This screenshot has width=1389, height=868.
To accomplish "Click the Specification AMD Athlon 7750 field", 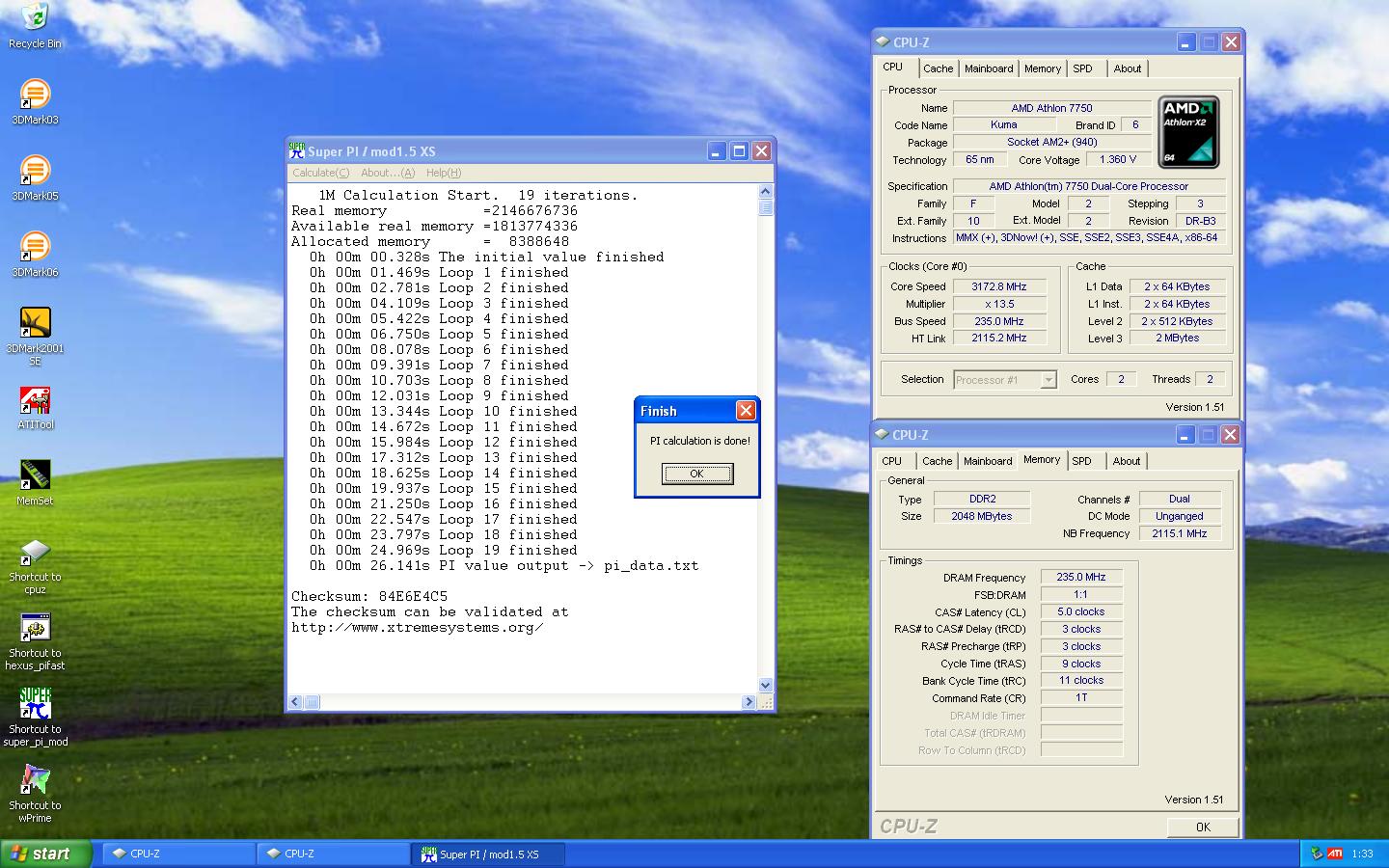I will 1089,186.
